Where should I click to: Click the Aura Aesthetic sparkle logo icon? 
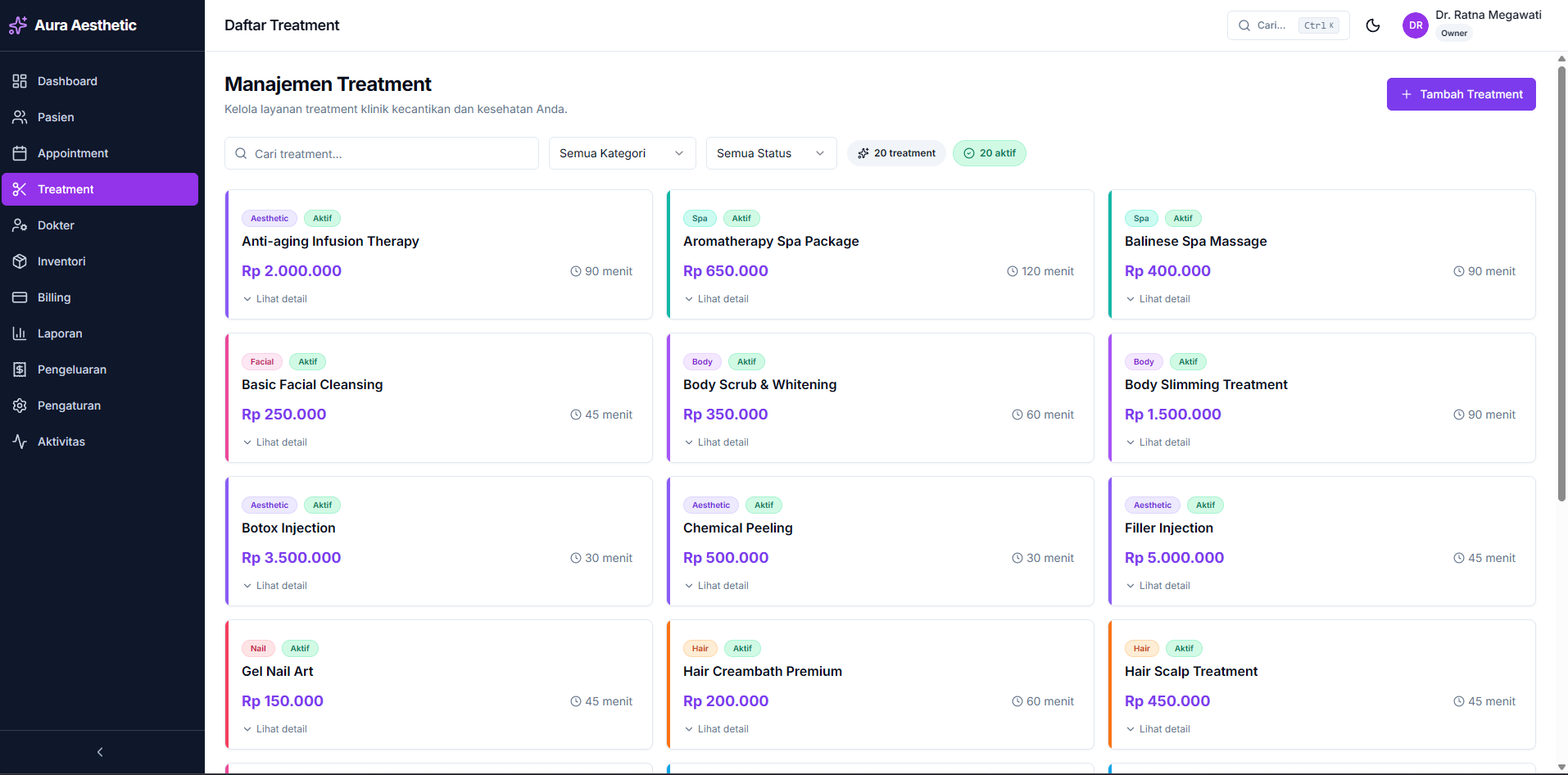18,25
